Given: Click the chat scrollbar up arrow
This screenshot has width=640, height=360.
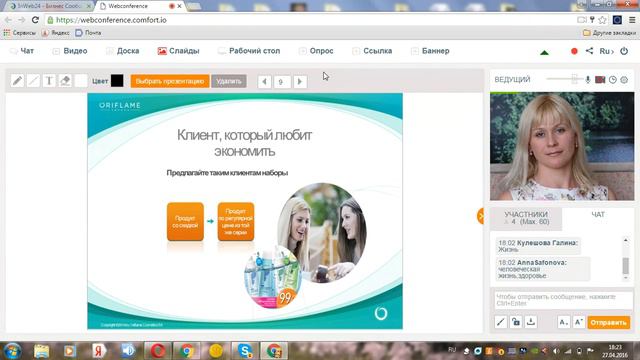Looking at the screenshot, I should point(626,240).
